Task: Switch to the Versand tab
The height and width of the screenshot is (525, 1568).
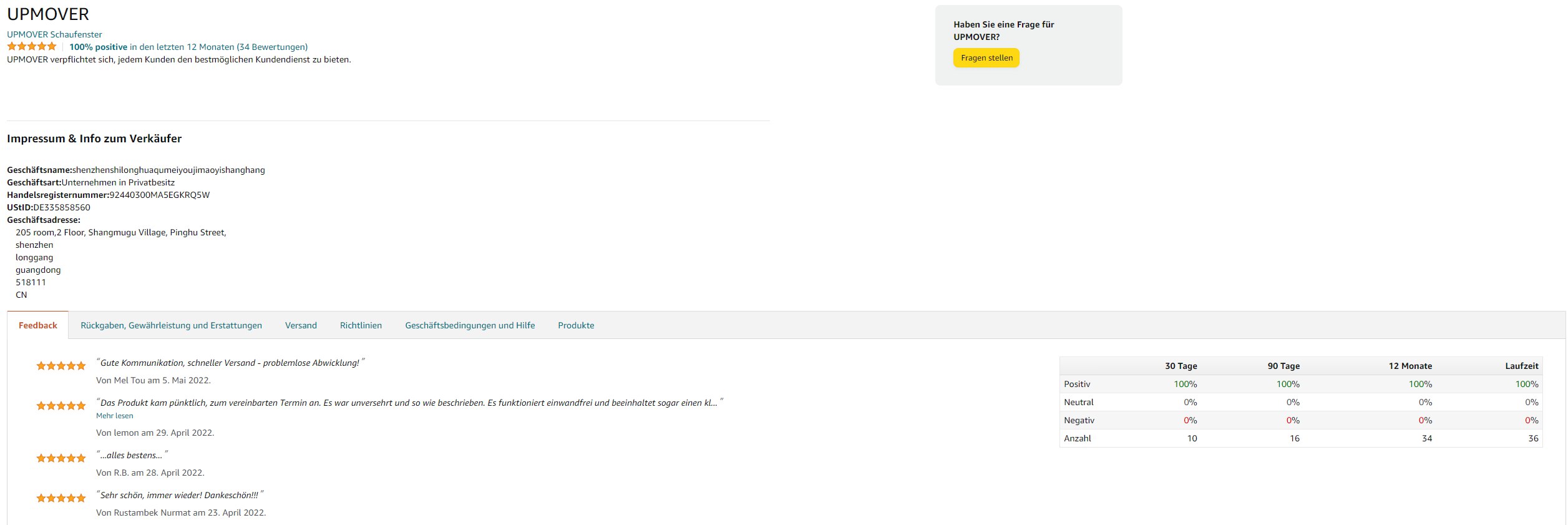Action: point(301,325)
